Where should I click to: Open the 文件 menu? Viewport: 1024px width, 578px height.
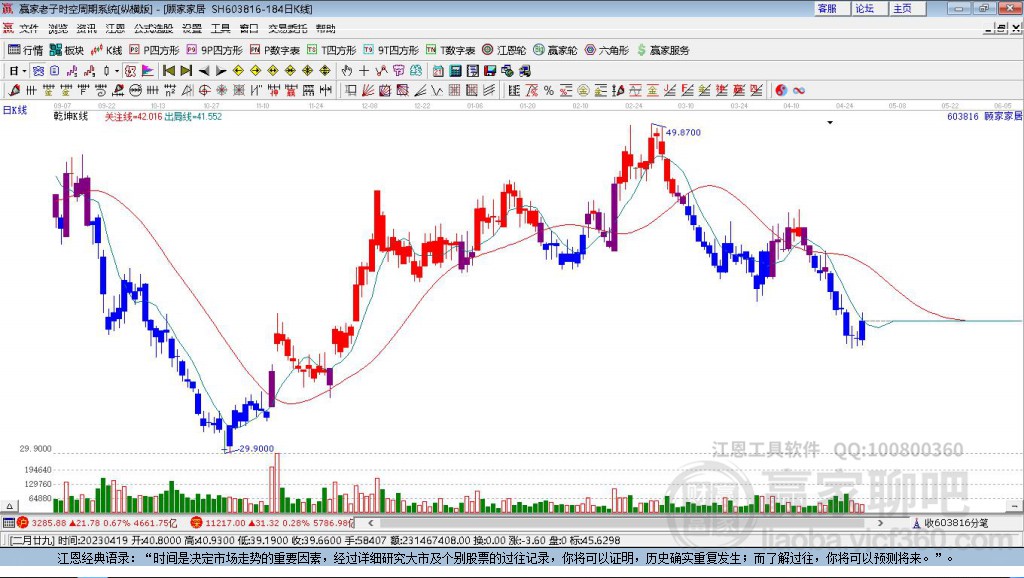[x=29, y=28]
